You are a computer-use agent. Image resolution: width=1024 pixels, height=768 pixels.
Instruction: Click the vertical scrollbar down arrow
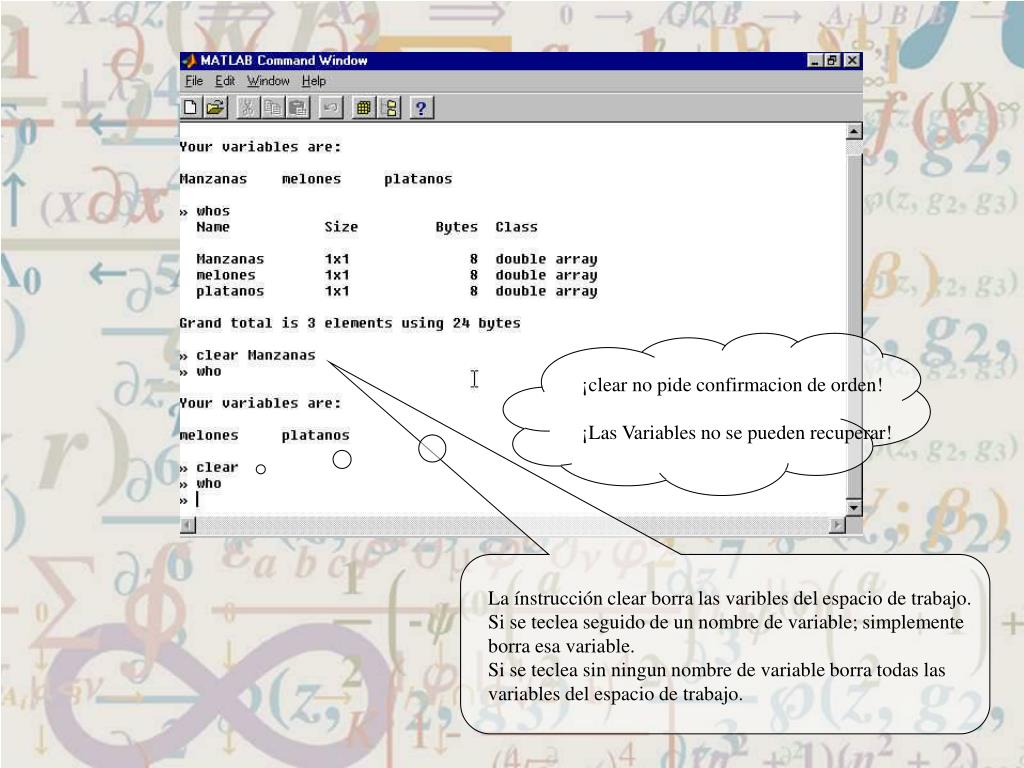[854, 507]
